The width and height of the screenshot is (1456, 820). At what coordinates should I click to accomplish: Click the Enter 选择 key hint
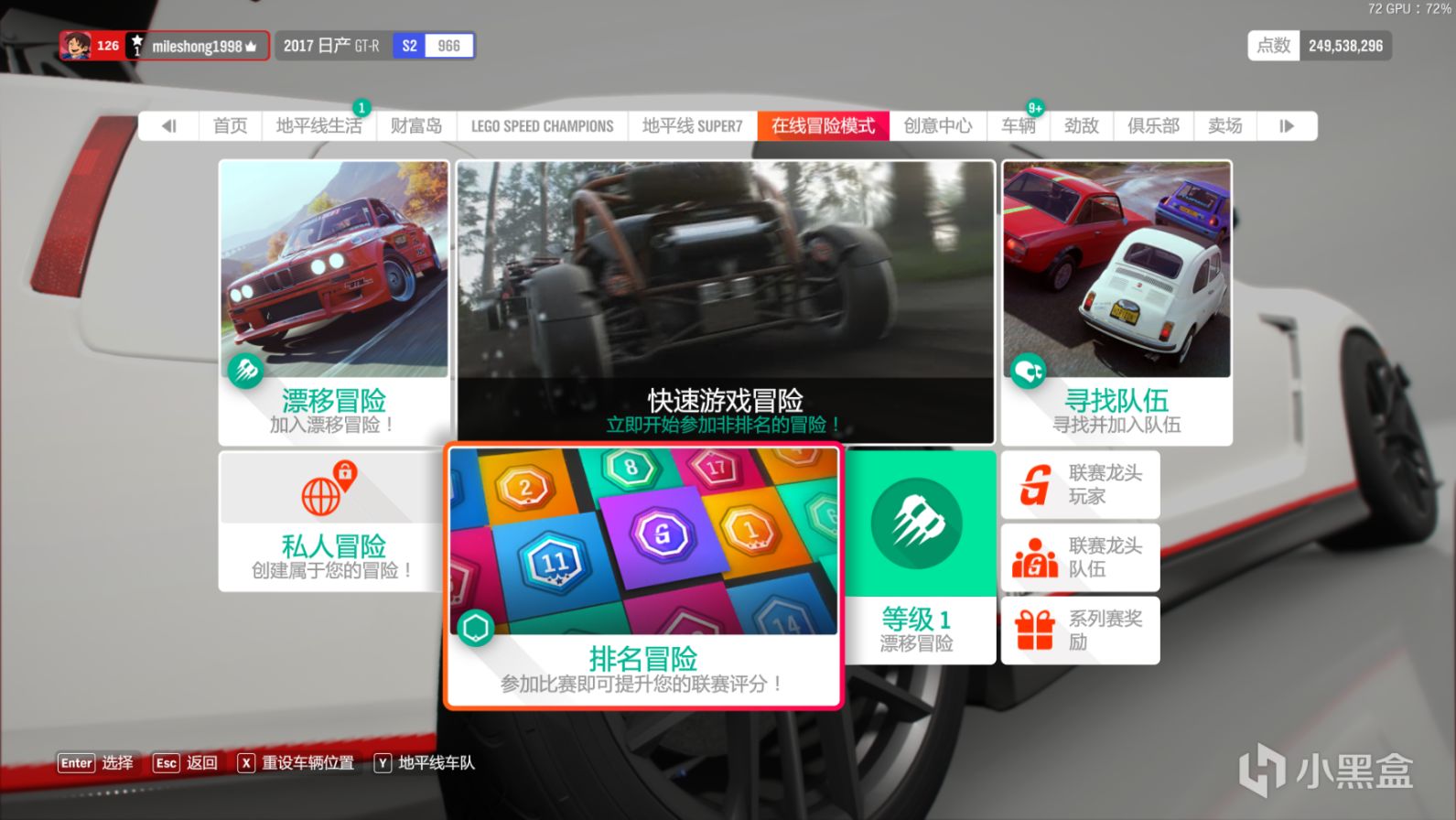pos(96,763)
